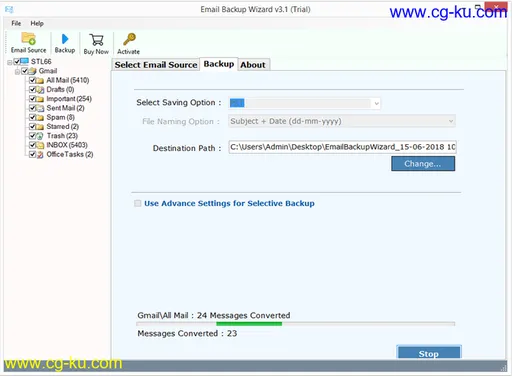Select the All Mail (5410) label

[68, 80]
